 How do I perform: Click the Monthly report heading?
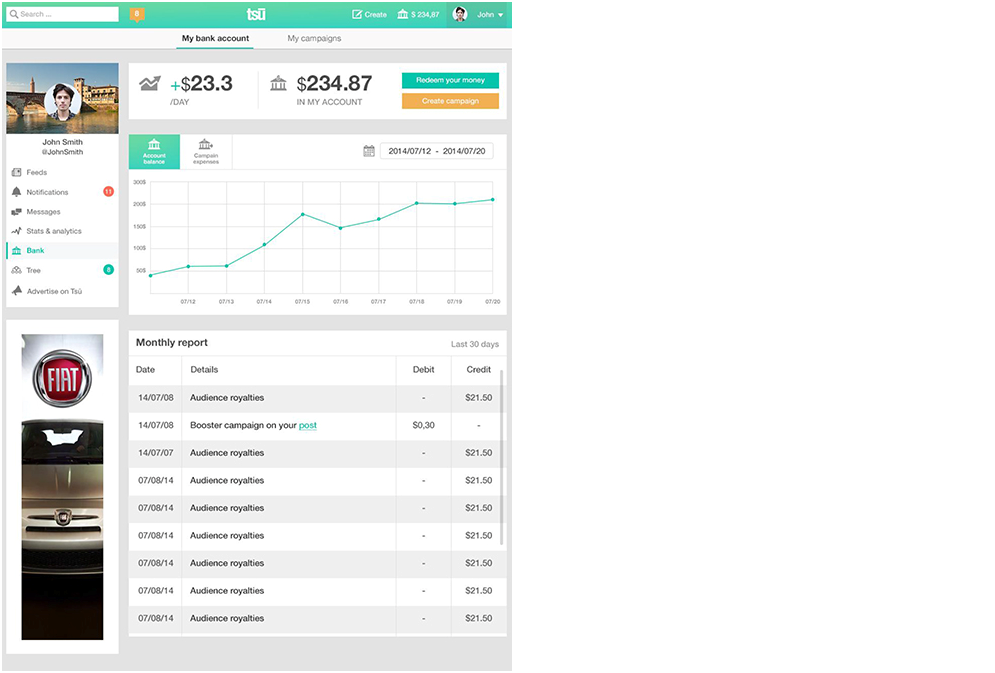(172, 343)
